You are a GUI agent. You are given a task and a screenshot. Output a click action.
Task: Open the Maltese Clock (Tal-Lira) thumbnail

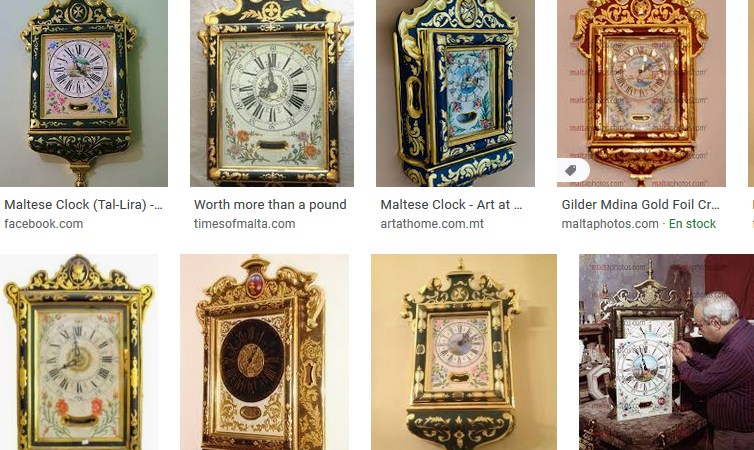point(84,93)
